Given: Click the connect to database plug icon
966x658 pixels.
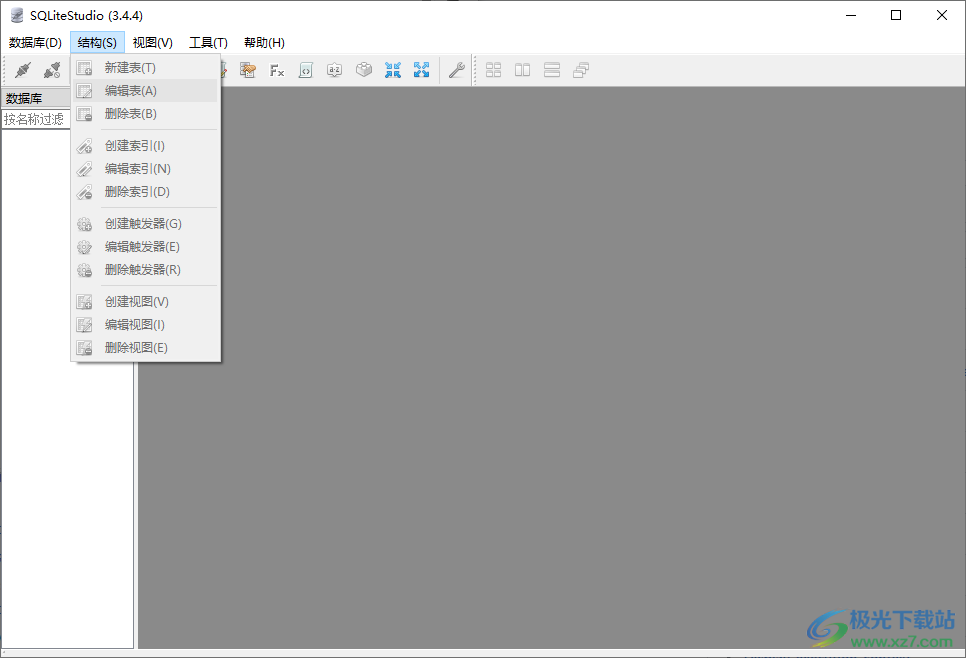Looking at the screenshot, I should tap(23, 70).
